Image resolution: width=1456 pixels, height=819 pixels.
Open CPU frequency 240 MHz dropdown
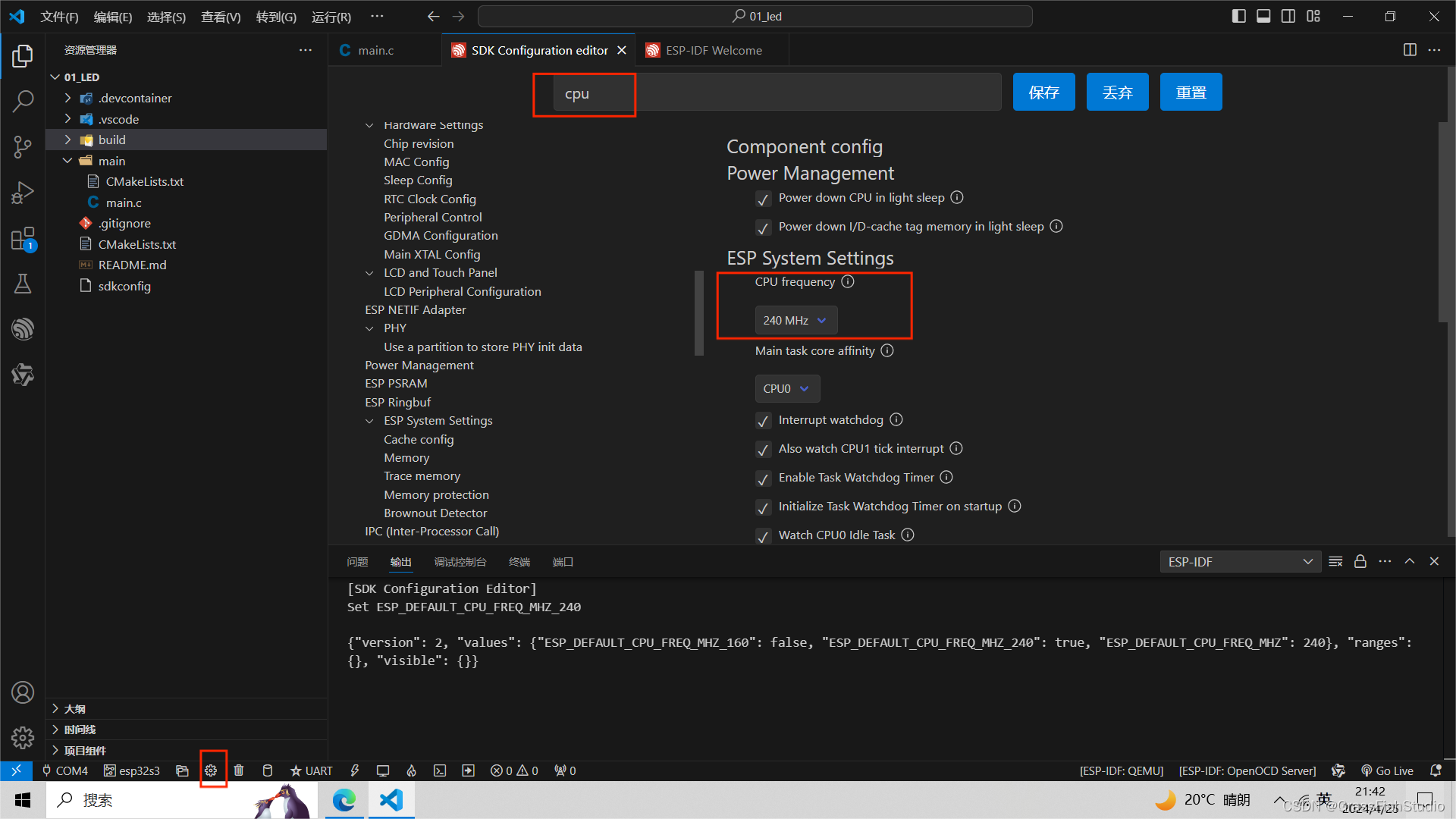tap(795, 320)
